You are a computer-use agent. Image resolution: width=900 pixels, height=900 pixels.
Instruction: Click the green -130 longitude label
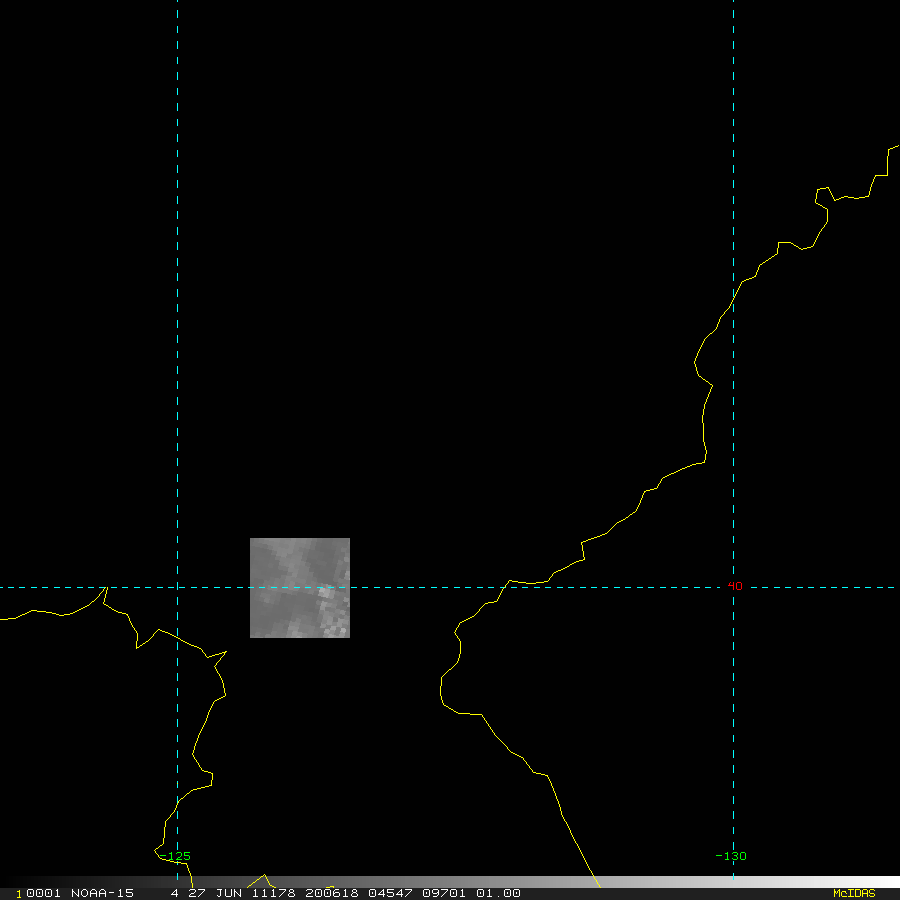click(x=731, y=856)
